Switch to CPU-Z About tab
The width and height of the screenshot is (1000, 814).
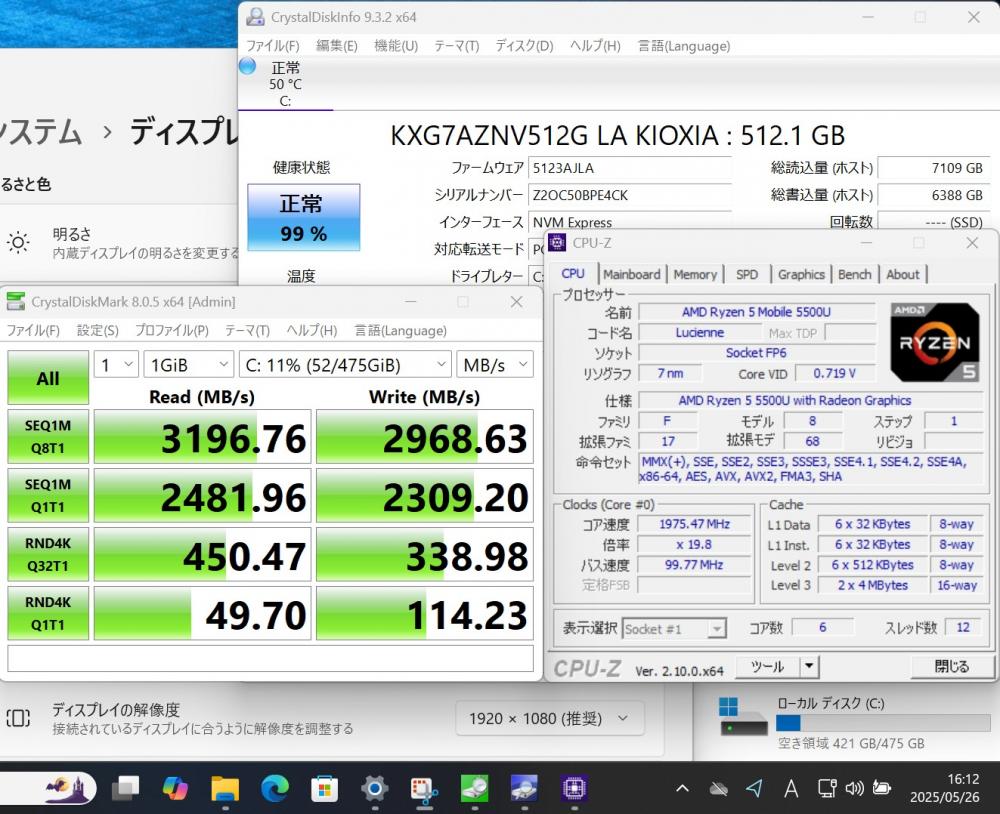pyautogui.click(x=903, y=274)
